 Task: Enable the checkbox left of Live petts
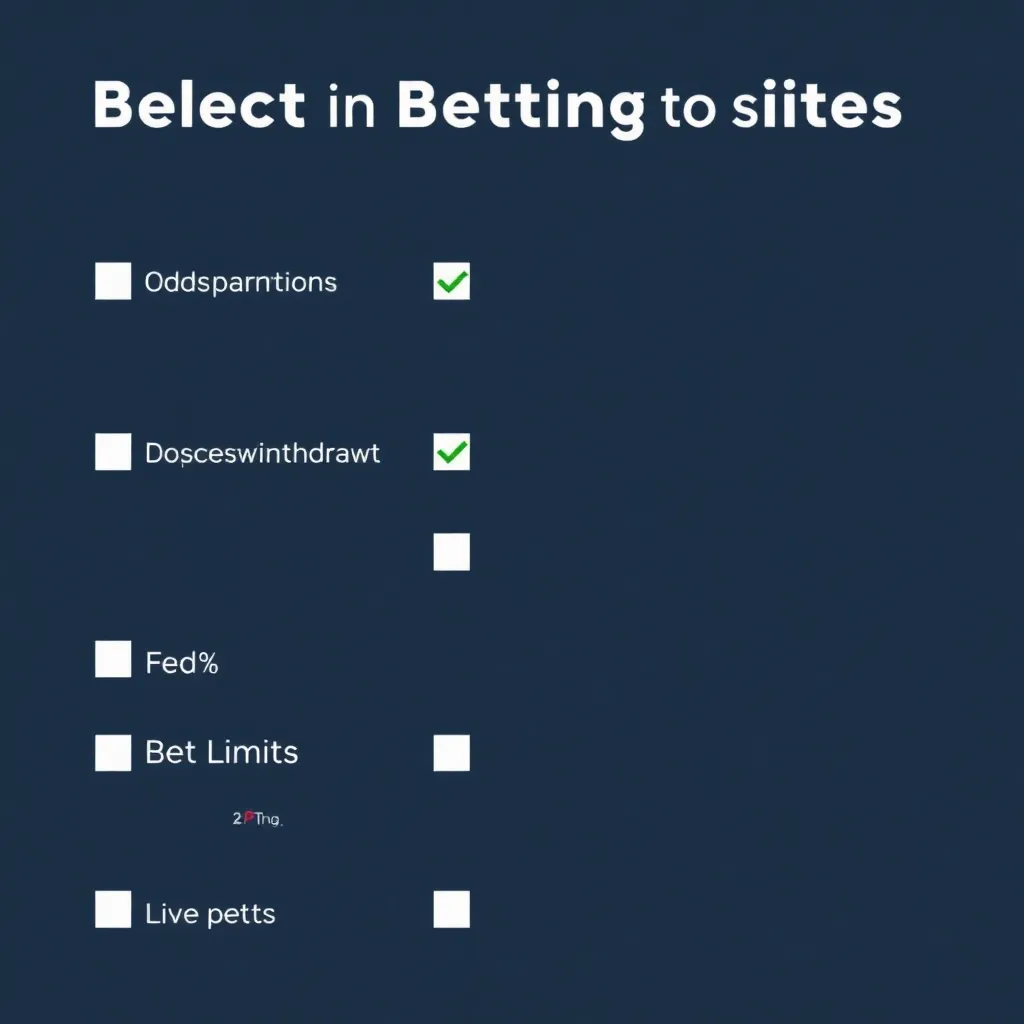click(113, 910)
